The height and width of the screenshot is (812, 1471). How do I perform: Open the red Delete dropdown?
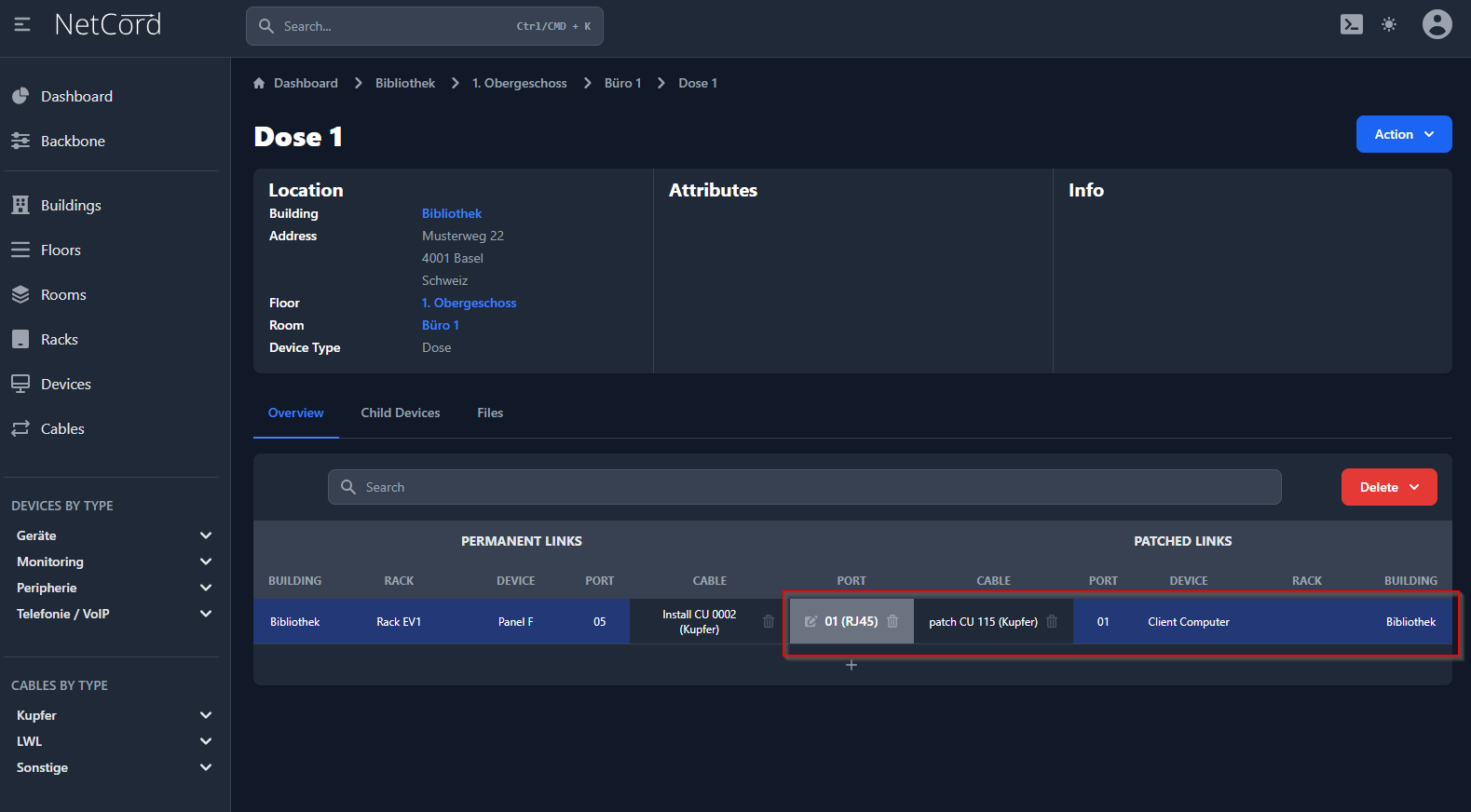1388,487
